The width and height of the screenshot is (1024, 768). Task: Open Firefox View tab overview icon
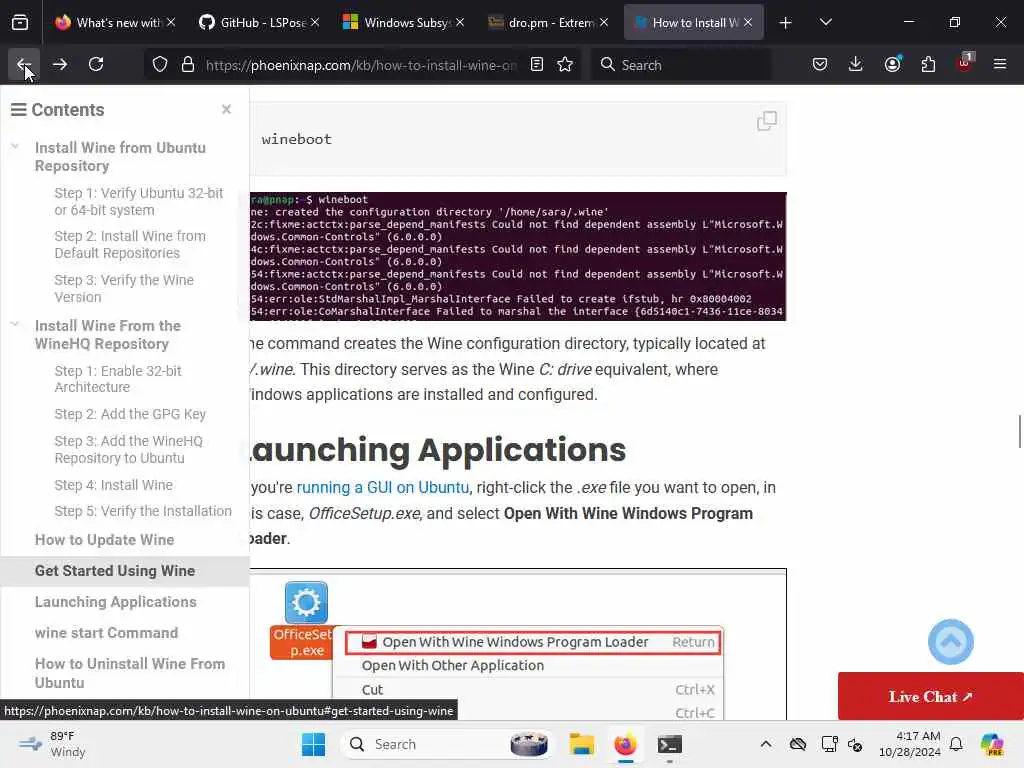point(20,22)
